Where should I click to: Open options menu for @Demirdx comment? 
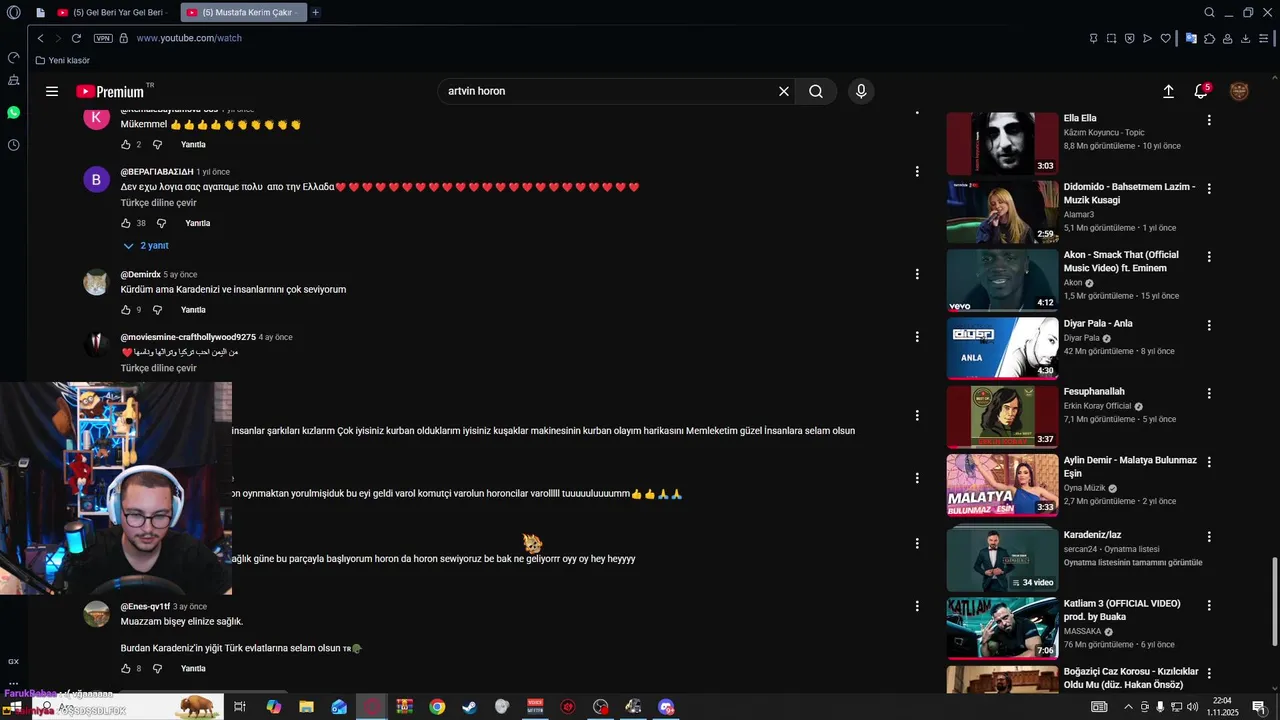pos(917,274)
